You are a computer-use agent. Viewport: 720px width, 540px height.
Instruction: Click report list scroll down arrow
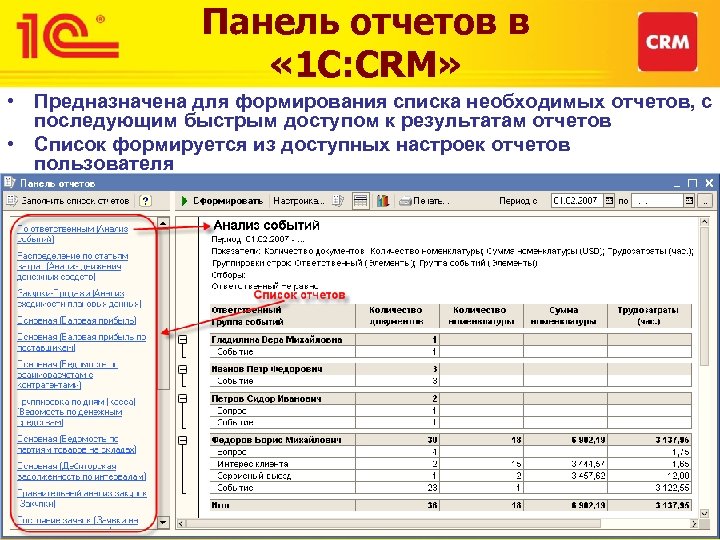pyautogui.click(x=163, y=522)
